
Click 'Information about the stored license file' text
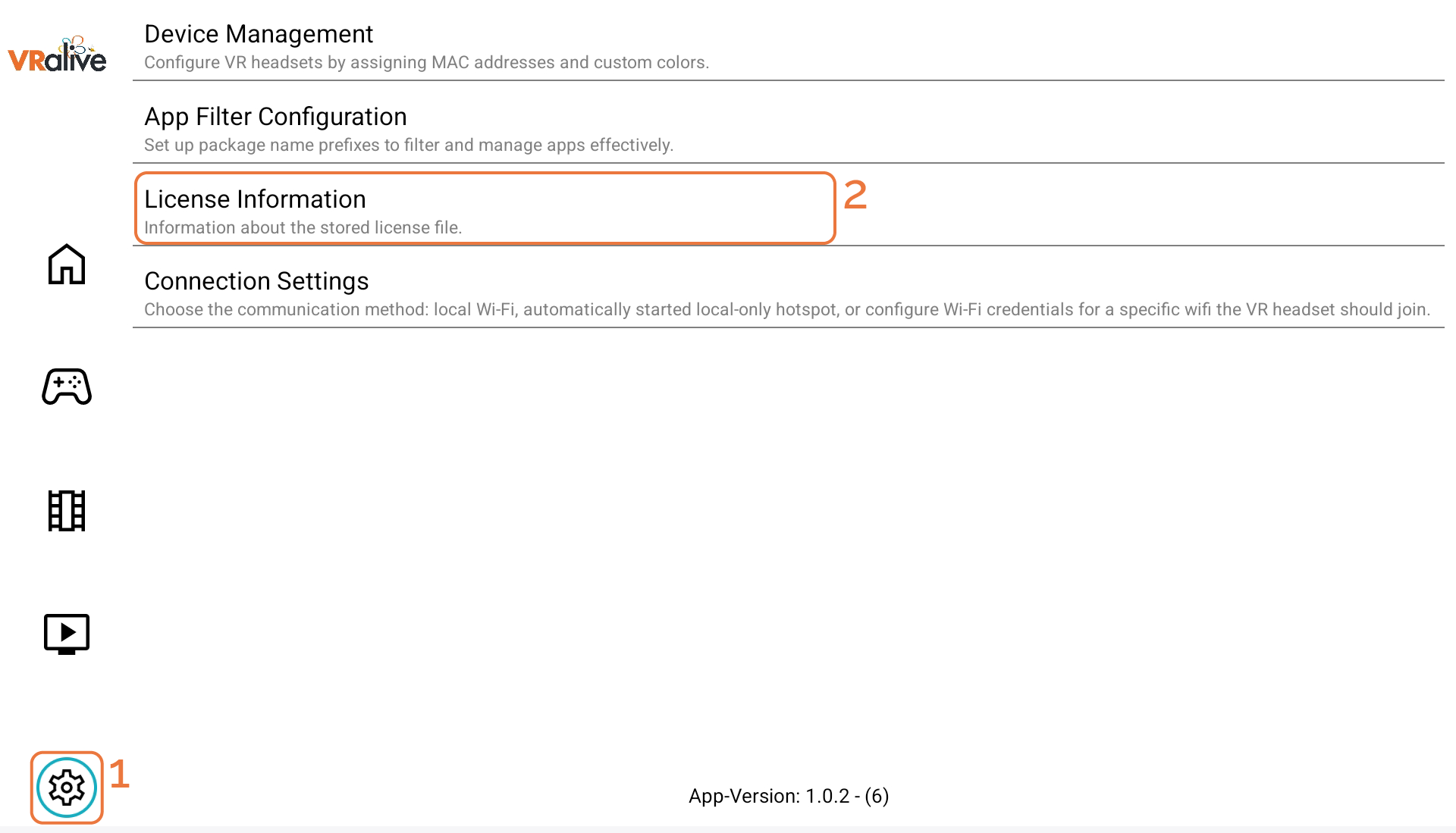pos(303,228)
